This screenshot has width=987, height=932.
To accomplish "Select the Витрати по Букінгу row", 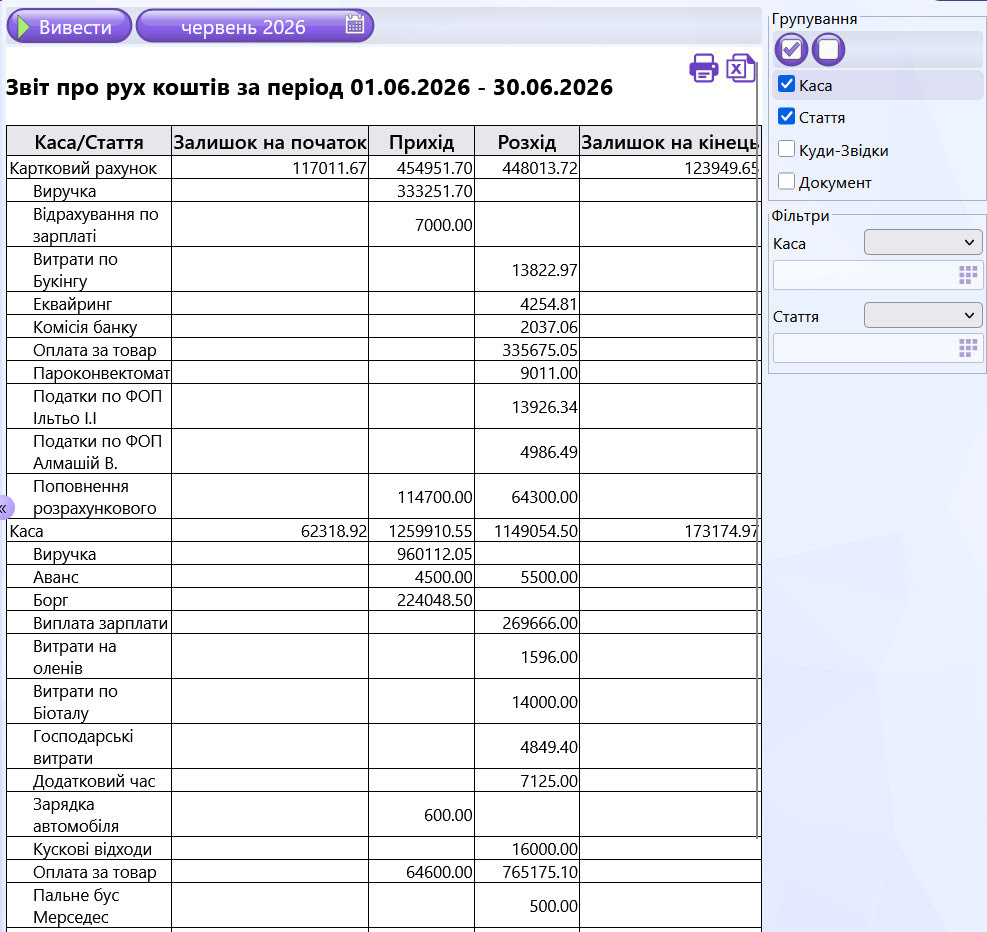I will point(383,269).
